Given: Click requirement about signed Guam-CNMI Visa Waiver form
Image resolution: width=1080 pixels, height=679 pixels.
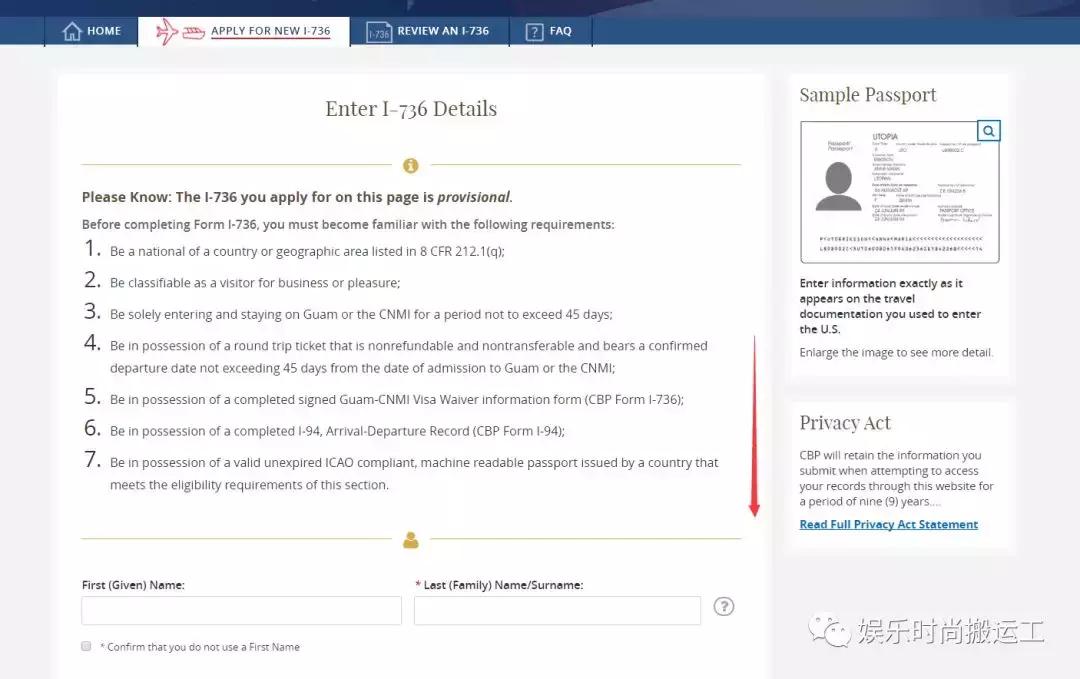Looking at the screenshot, I should (397, 399).
